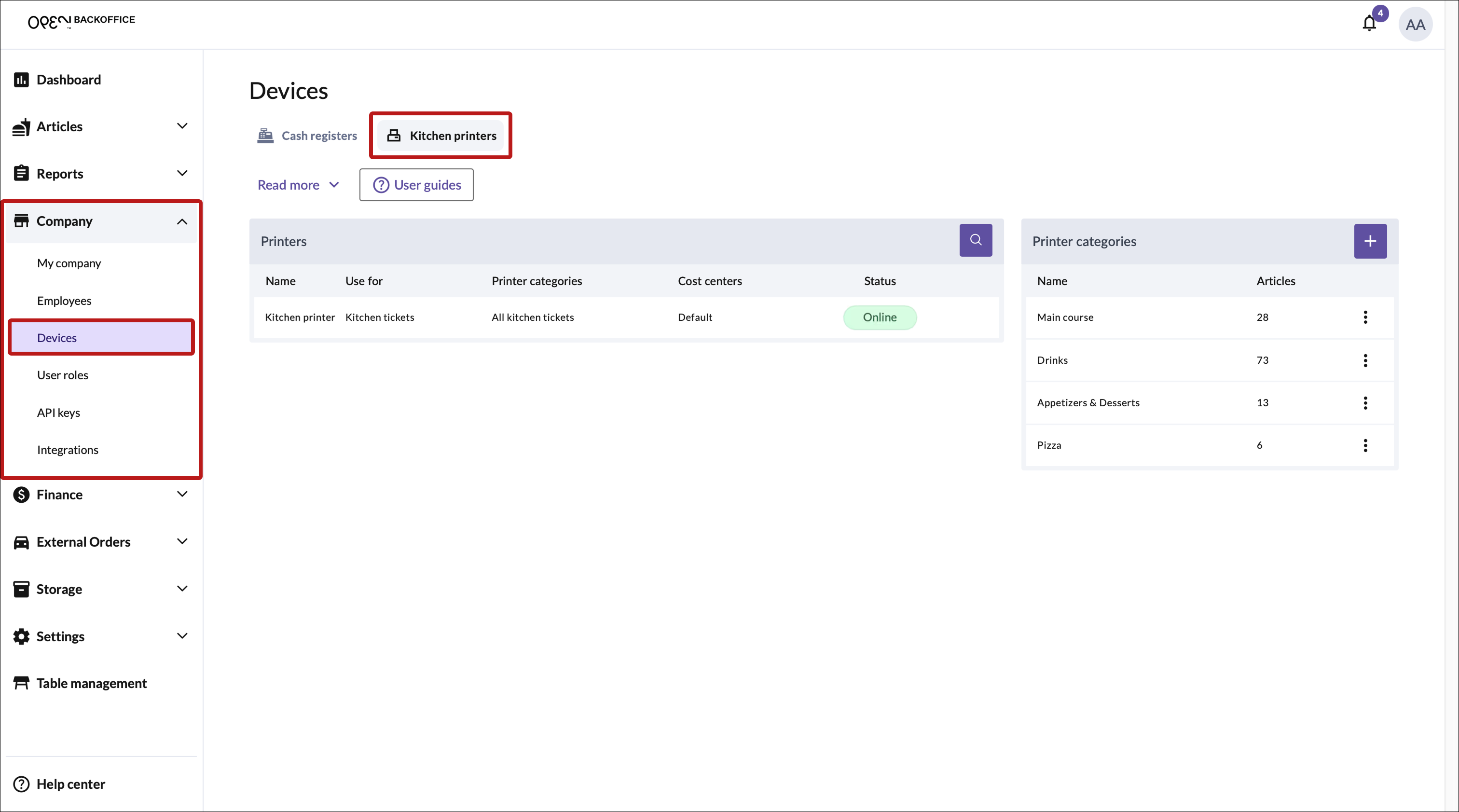This screenshot has height=812, width=1459.
Task: Expand the Settings sidebar section
Action: coord(182,635)
